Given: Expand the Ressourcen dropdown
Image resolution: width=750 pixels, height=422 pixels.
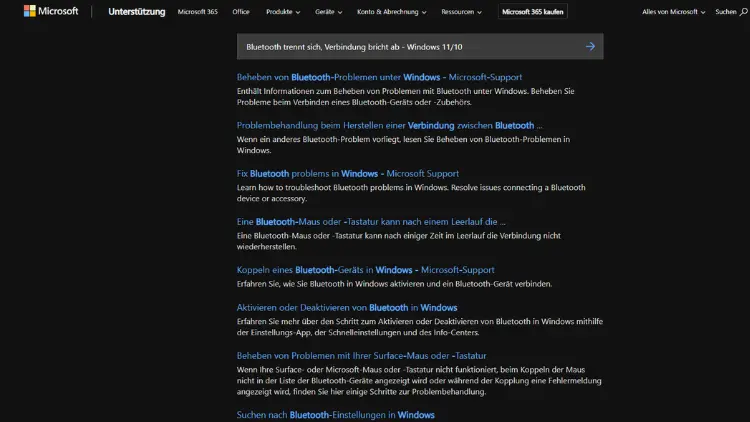Looking at the screenshot, I should (x=462, y=11).
